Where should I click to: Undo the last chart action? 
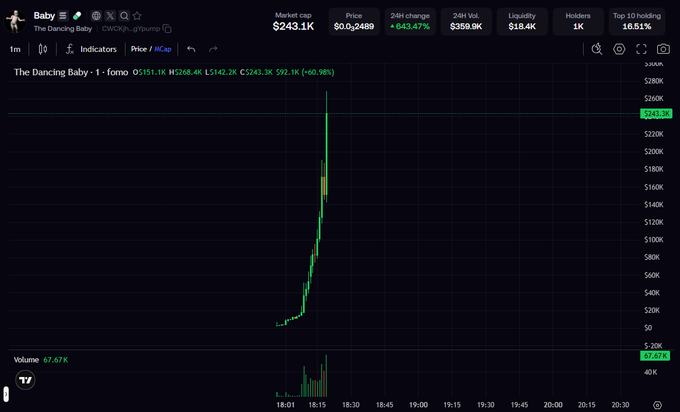click(191, 49)
